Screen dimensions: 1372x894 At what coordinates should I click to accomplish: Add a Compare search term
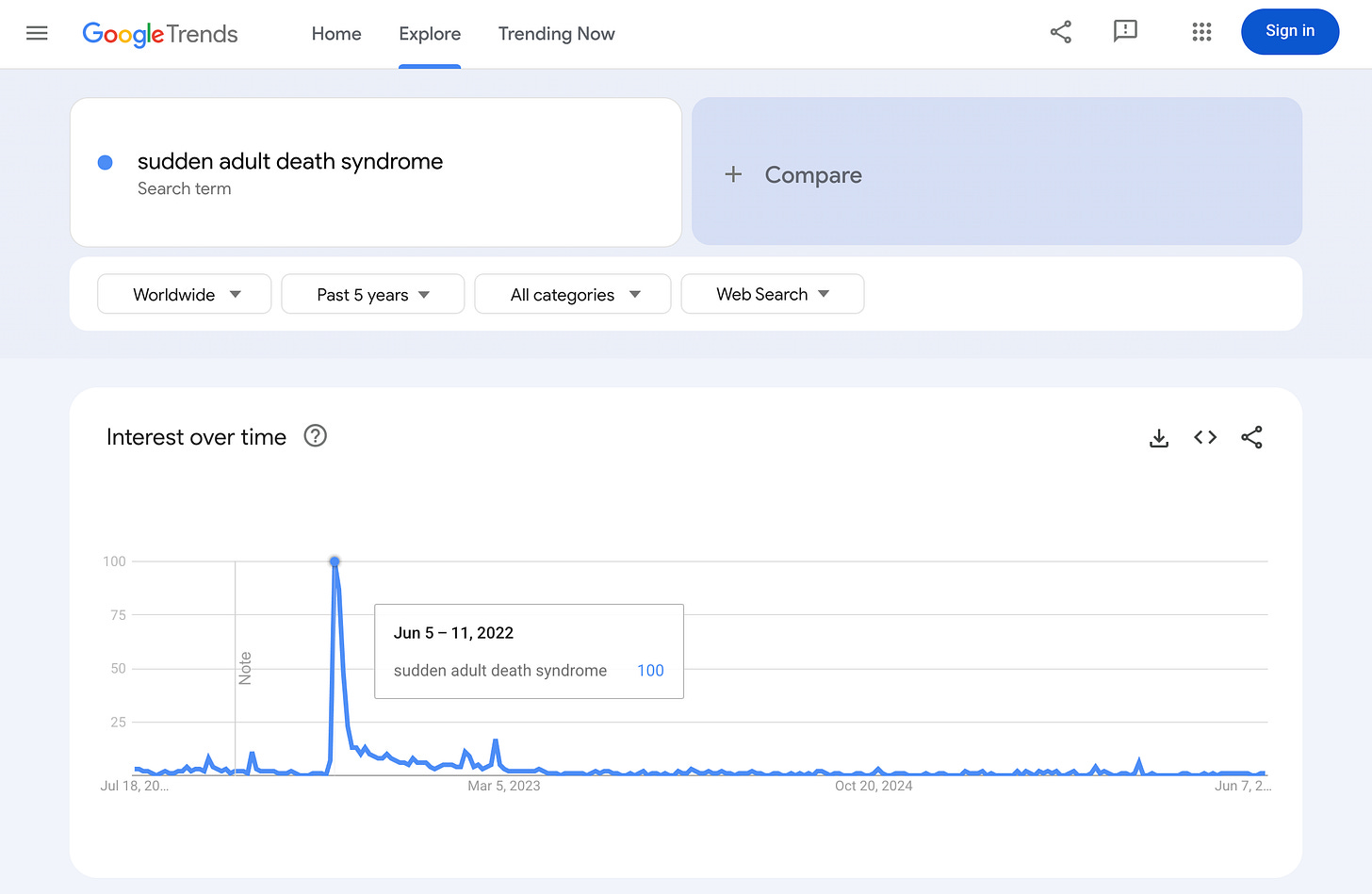[x=997, y=171]
